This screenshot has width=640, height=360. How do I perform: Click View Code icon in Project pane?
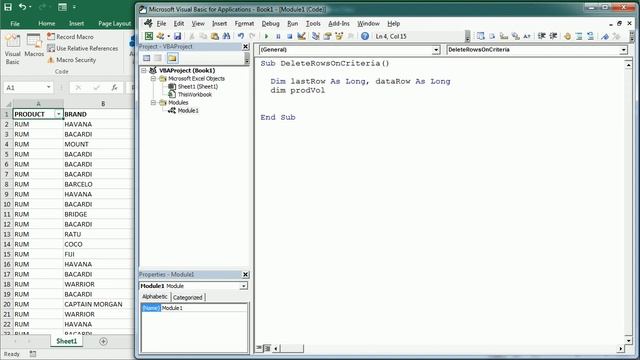click(147, 58)
